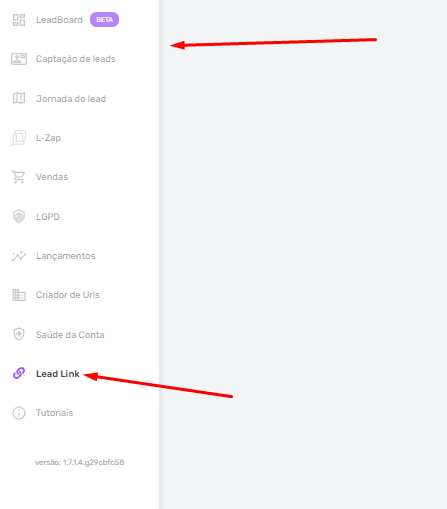447x509 pixels.
Task: Click the L-Zap chat icon
Action: point(19,138)
